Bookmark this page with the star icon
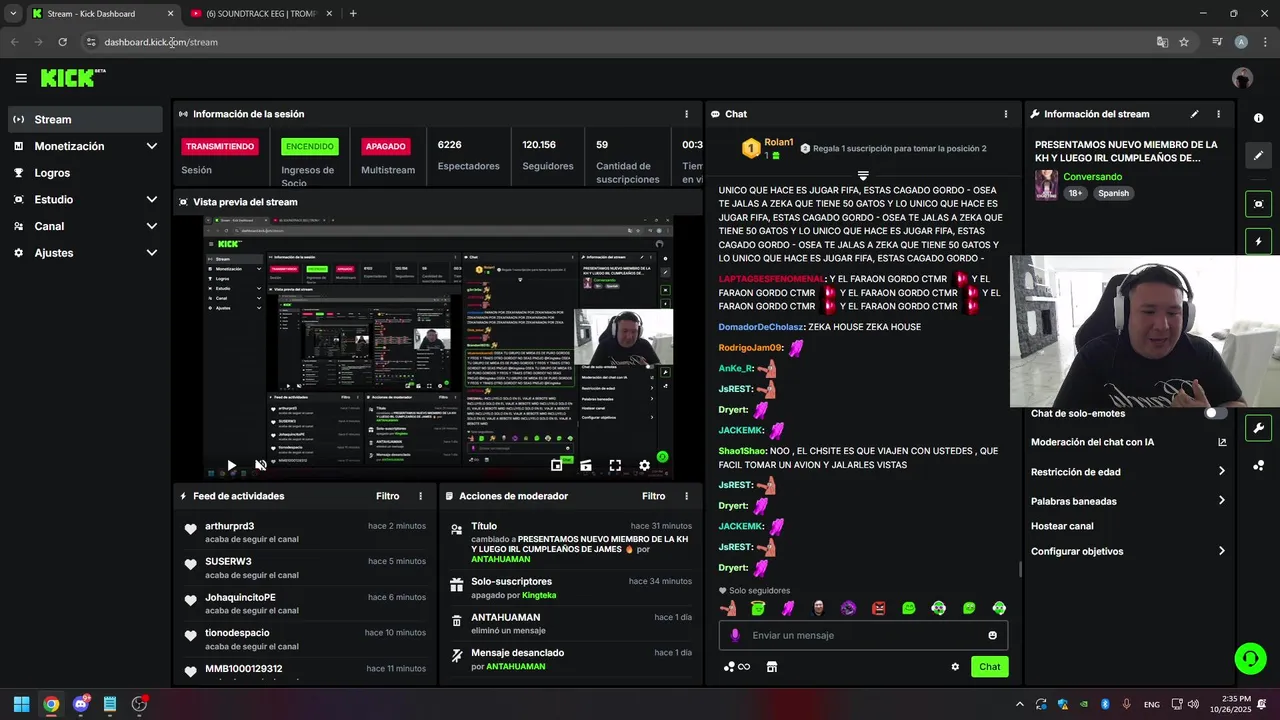 (1184, 42)
